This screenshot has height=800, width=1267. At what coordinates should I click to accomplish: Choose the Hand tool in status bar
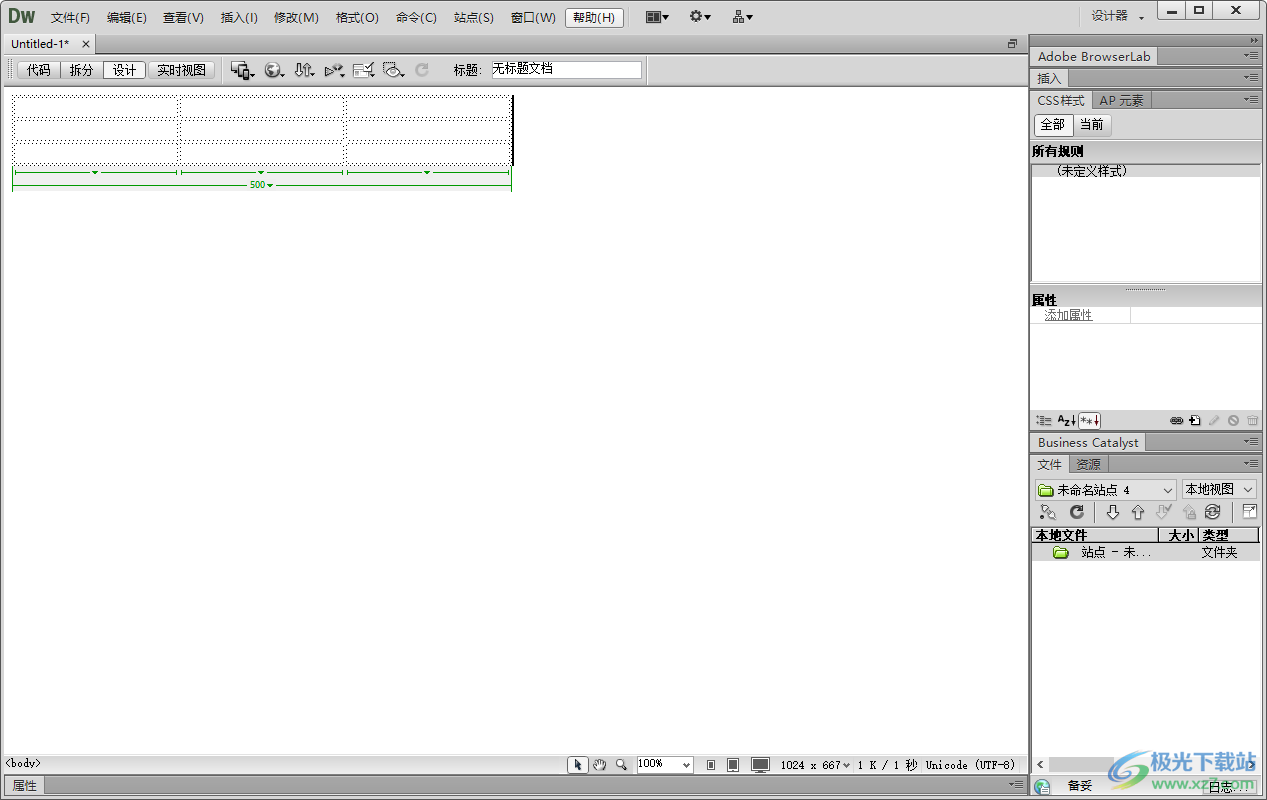click(600, 764)
